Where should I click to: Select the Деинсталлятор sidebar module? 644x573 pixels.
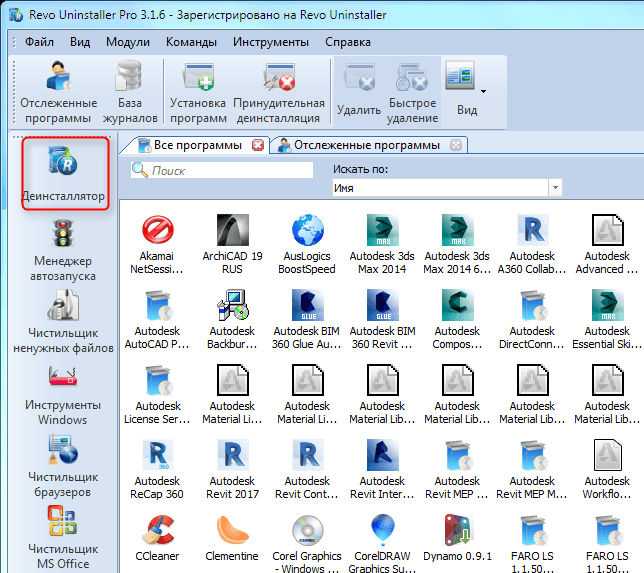point(65,173)
